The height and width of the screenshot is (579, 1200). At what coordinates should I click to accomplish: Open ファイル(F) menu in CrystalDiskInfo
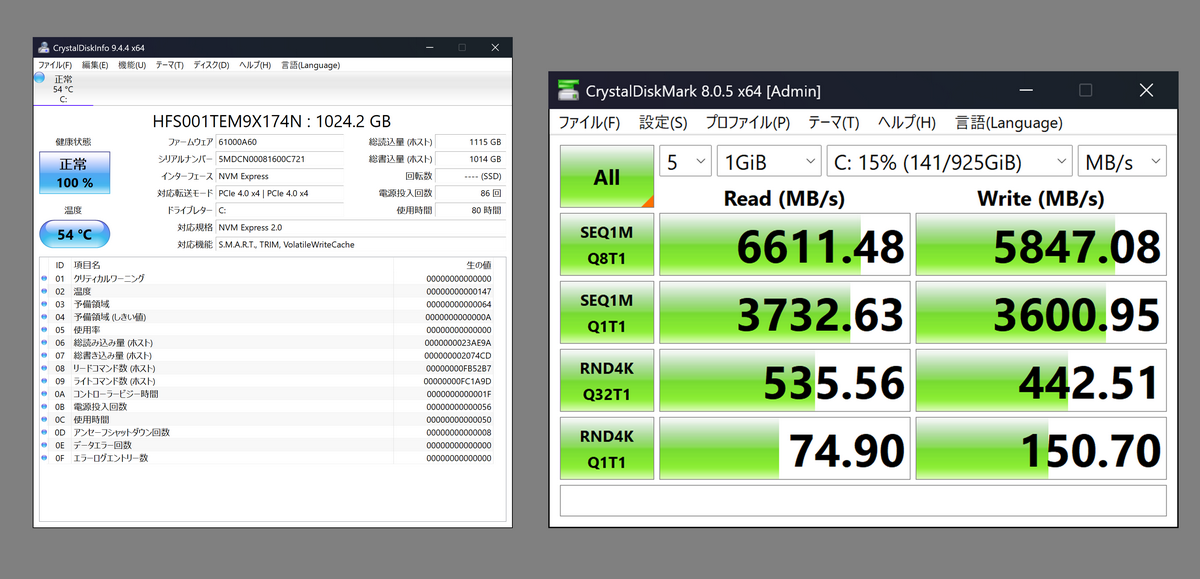[x=54, y=65]
